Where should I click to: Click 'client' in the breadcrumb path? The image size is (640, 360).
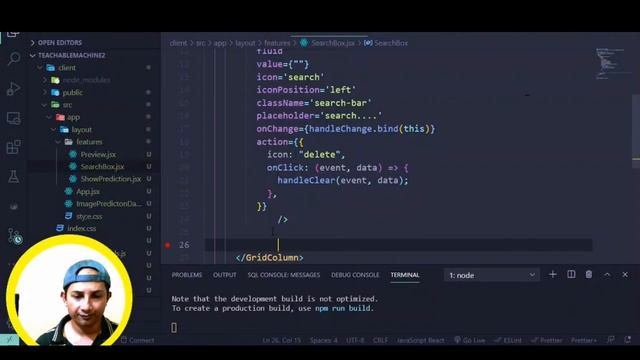click(178, 43)
